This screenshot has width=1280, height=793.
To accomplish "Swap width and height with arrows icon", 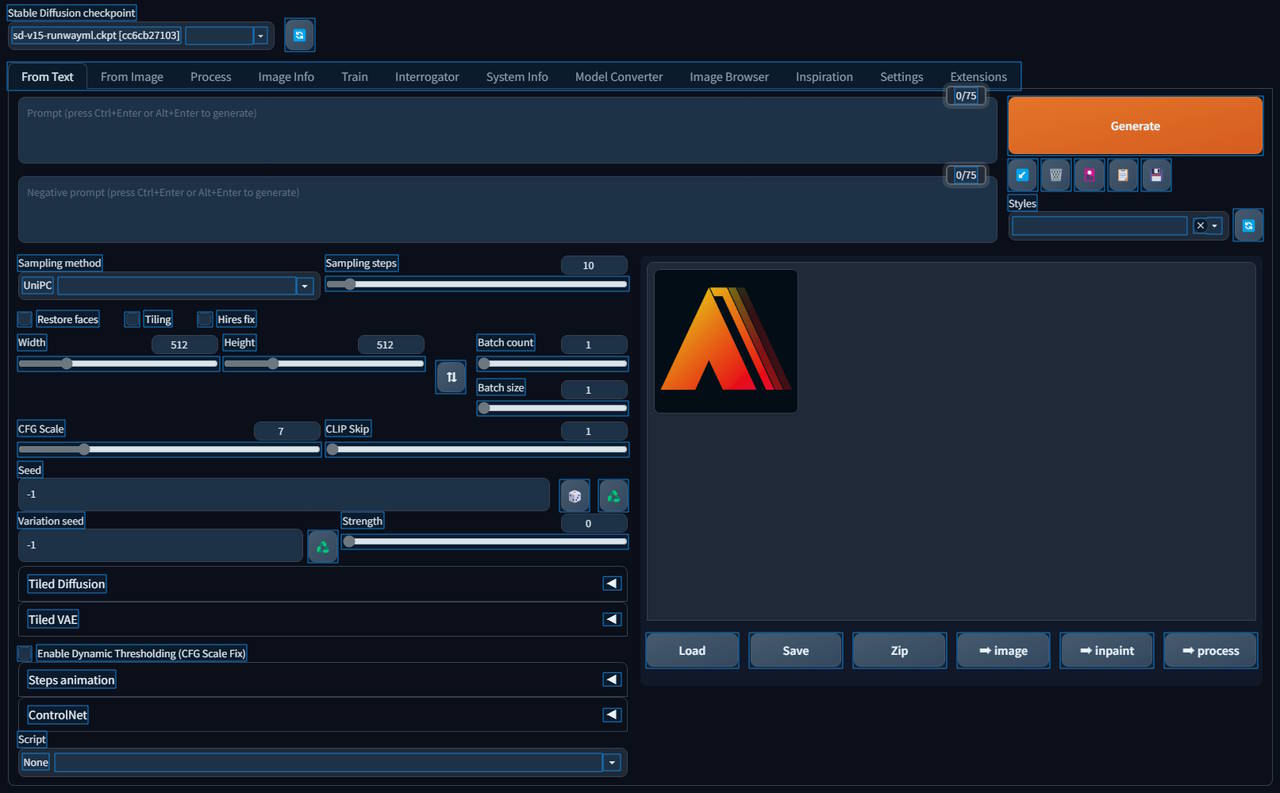I will 451,377.
